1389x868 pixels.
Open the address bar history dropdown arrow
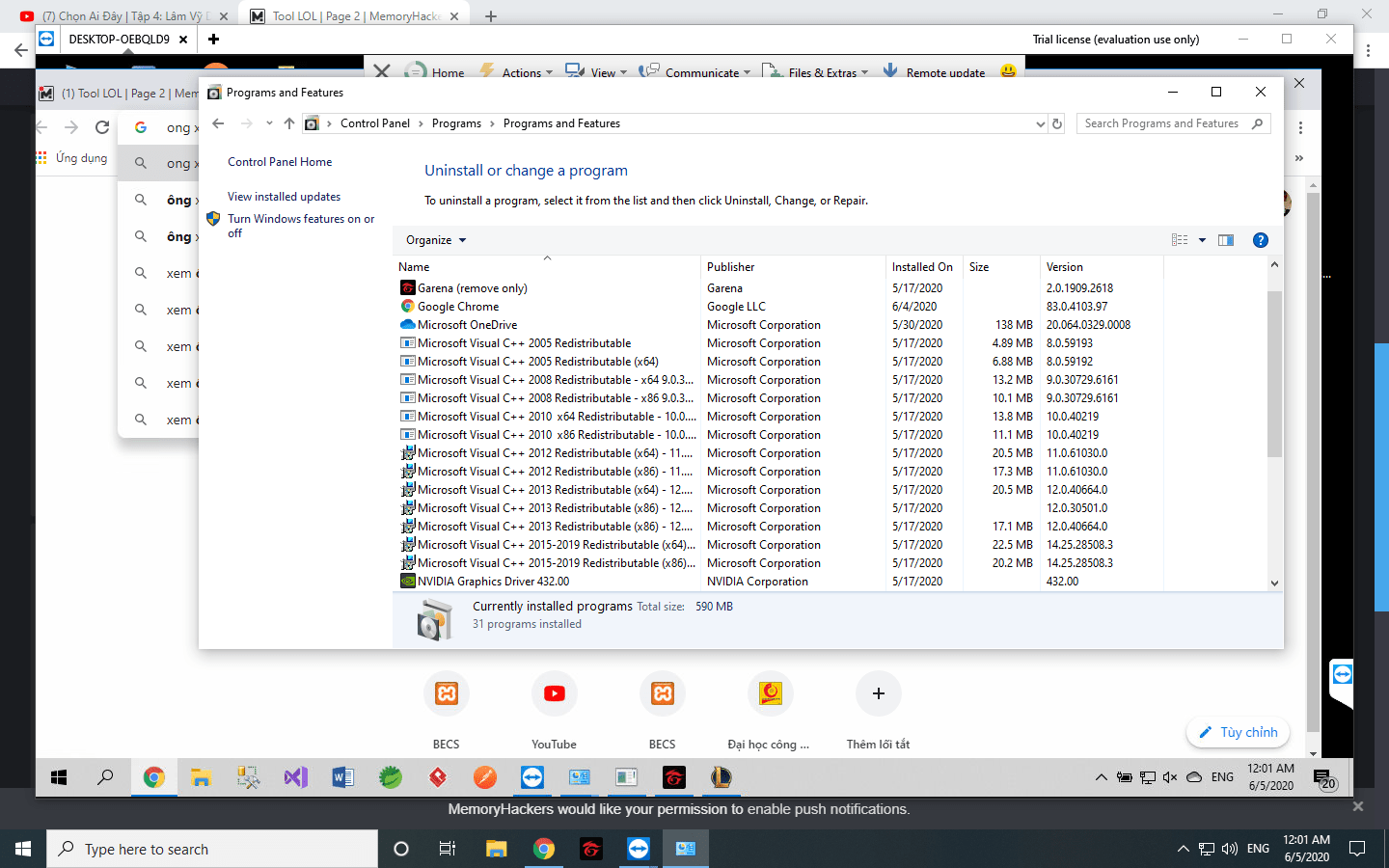coord(1040,123)
